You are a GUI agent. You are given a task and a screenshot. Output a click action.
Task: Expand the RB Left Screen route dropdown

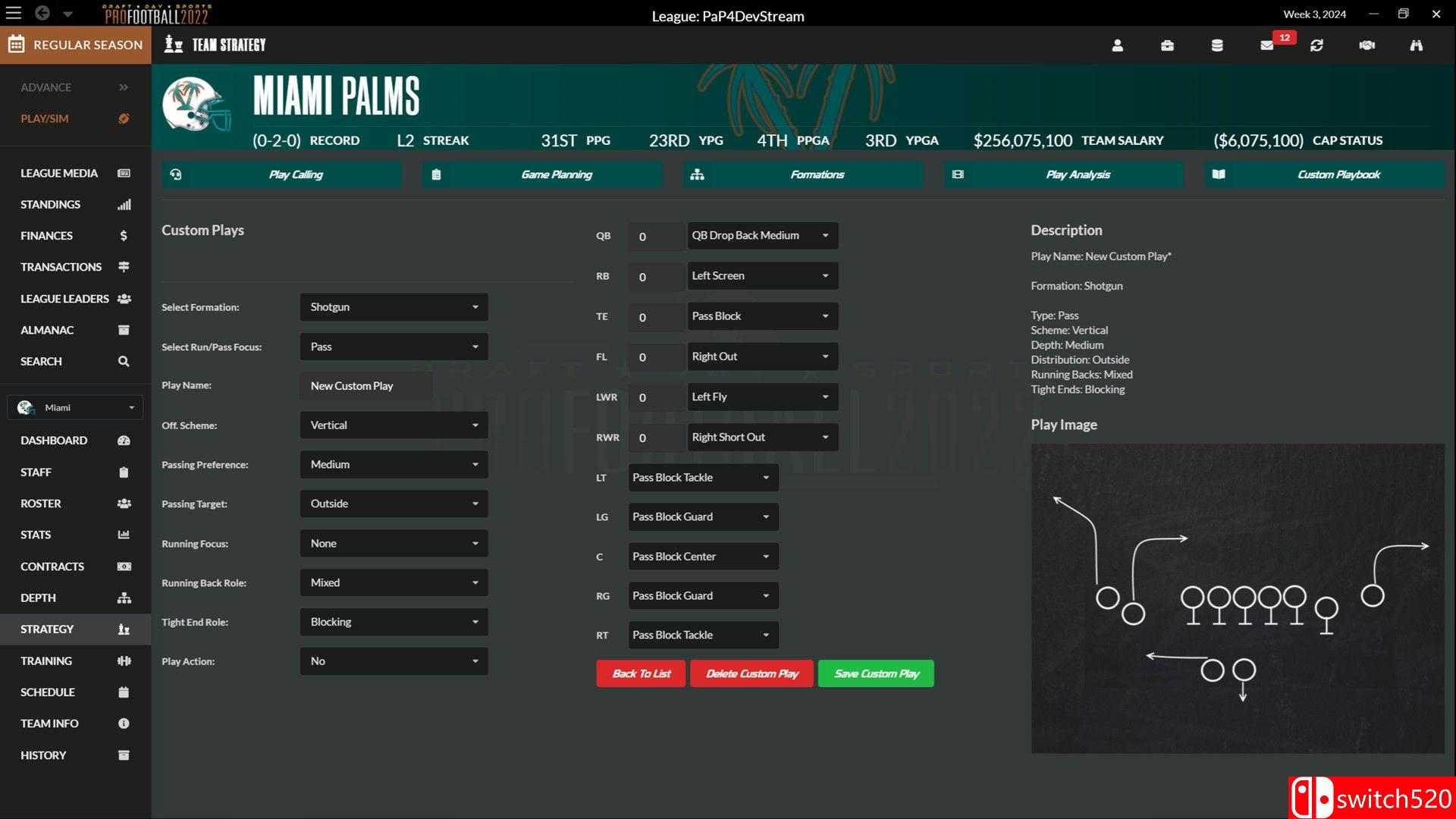click(x=761, y=276)
